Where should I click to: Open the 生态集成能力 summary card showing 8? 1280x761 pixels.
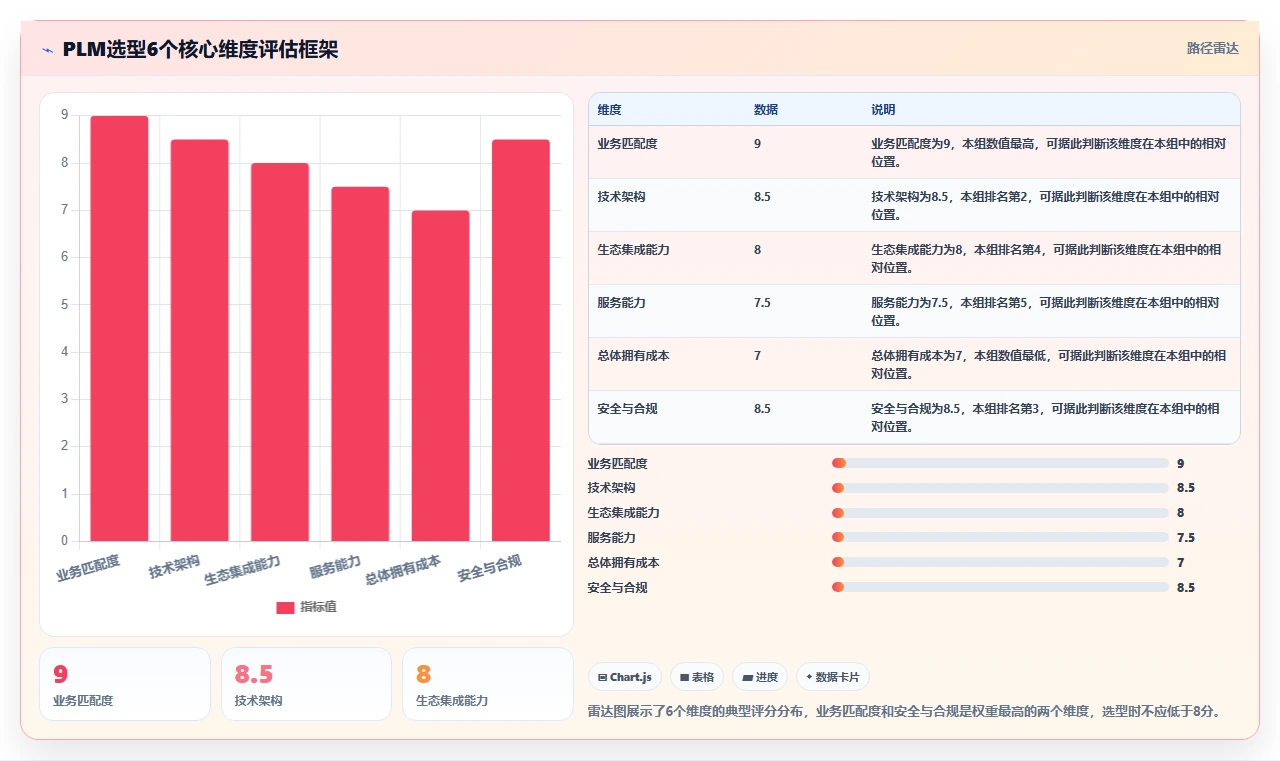tap(488, 684)
